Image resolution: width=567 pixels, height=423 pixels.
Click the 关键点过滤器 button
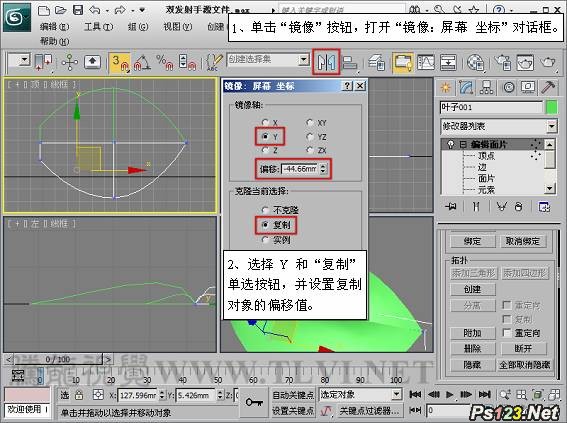point(369,411)
